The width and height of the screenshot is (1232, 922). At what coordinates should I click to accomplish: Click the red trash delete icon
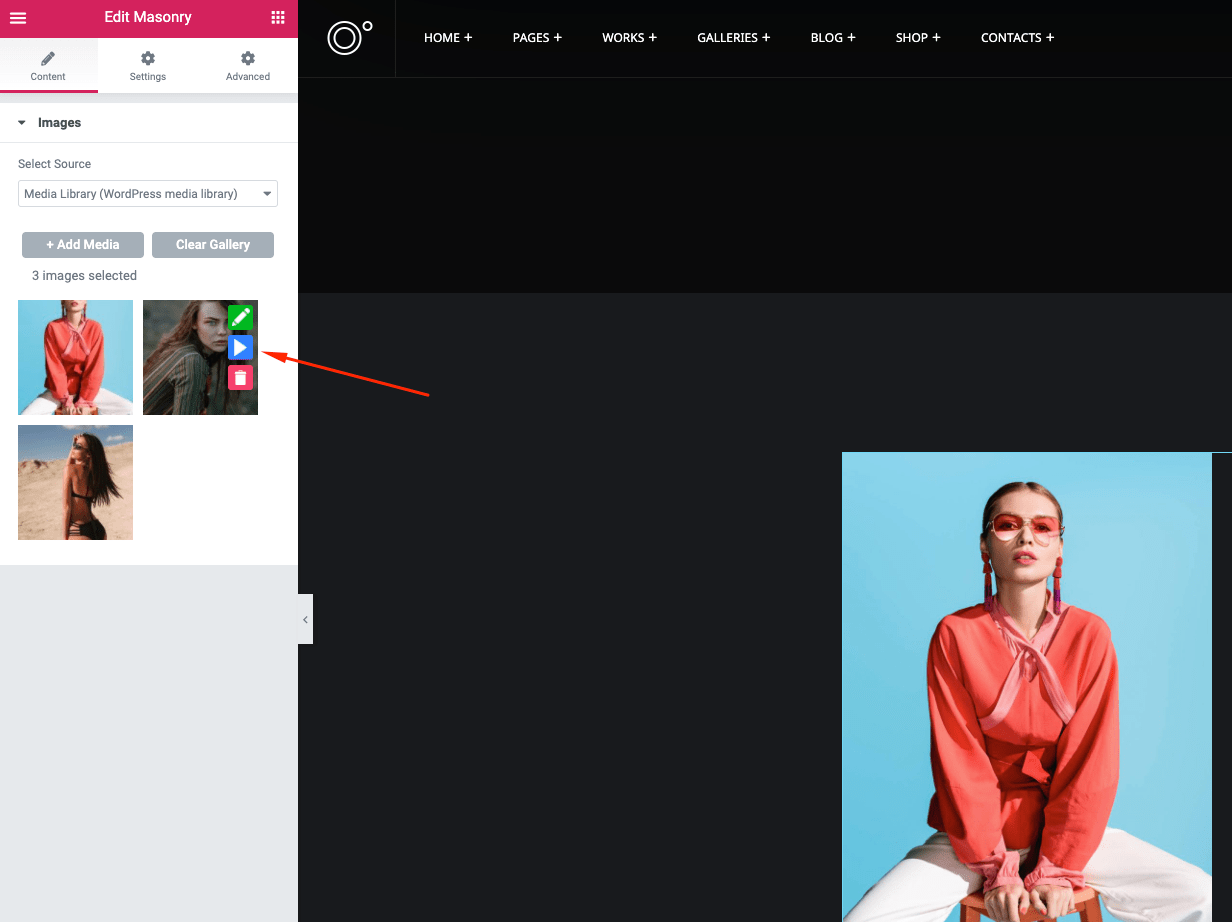(240, 377)
